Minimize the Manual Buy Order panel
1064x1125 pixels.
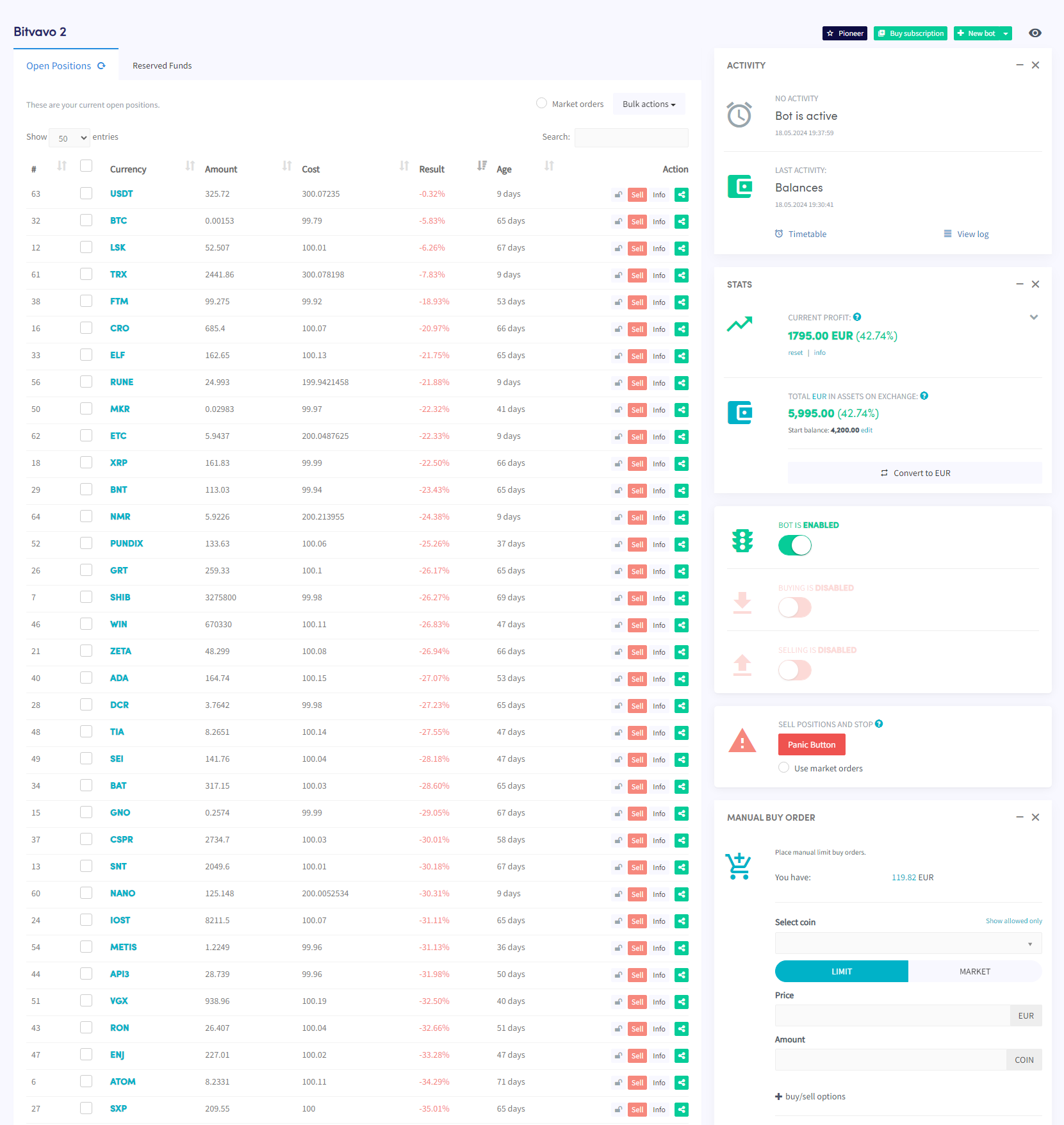(1020, 817)
